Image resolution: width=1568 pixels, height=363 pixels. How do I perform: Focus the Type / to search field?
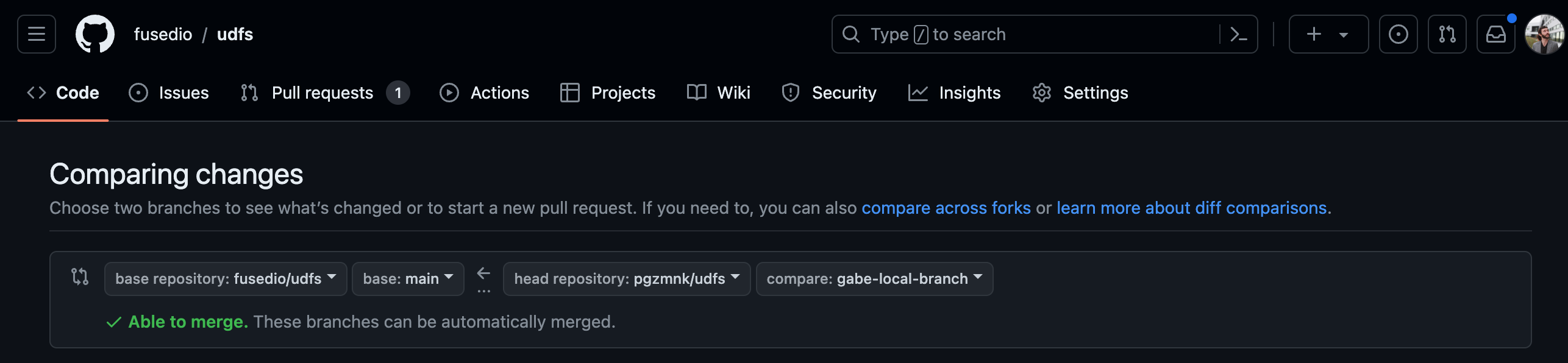1030,34
